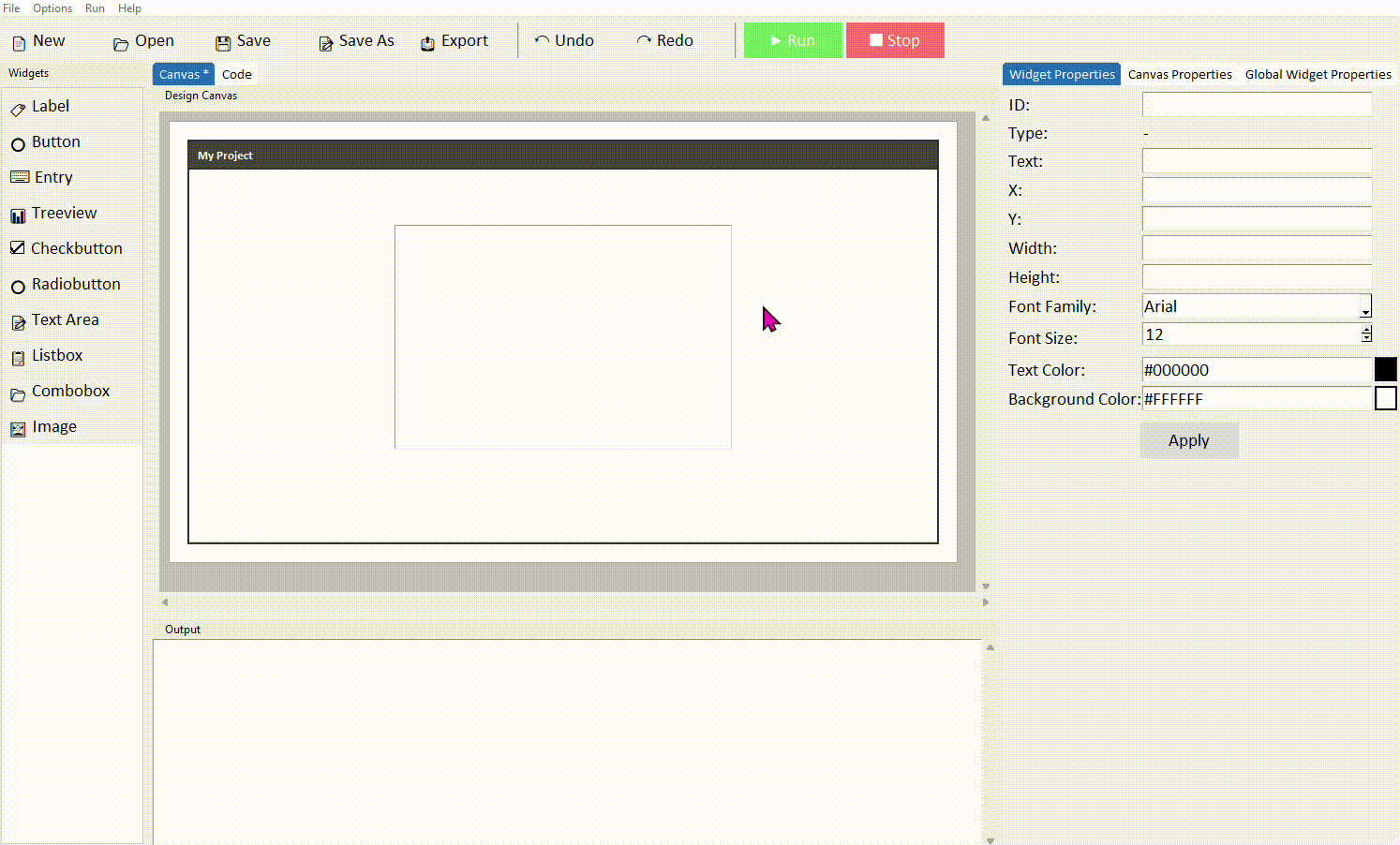The width and height of the screenshot is (1400, 845).
Task: Switch to the Code tab
Action: [x=236, y=74]
